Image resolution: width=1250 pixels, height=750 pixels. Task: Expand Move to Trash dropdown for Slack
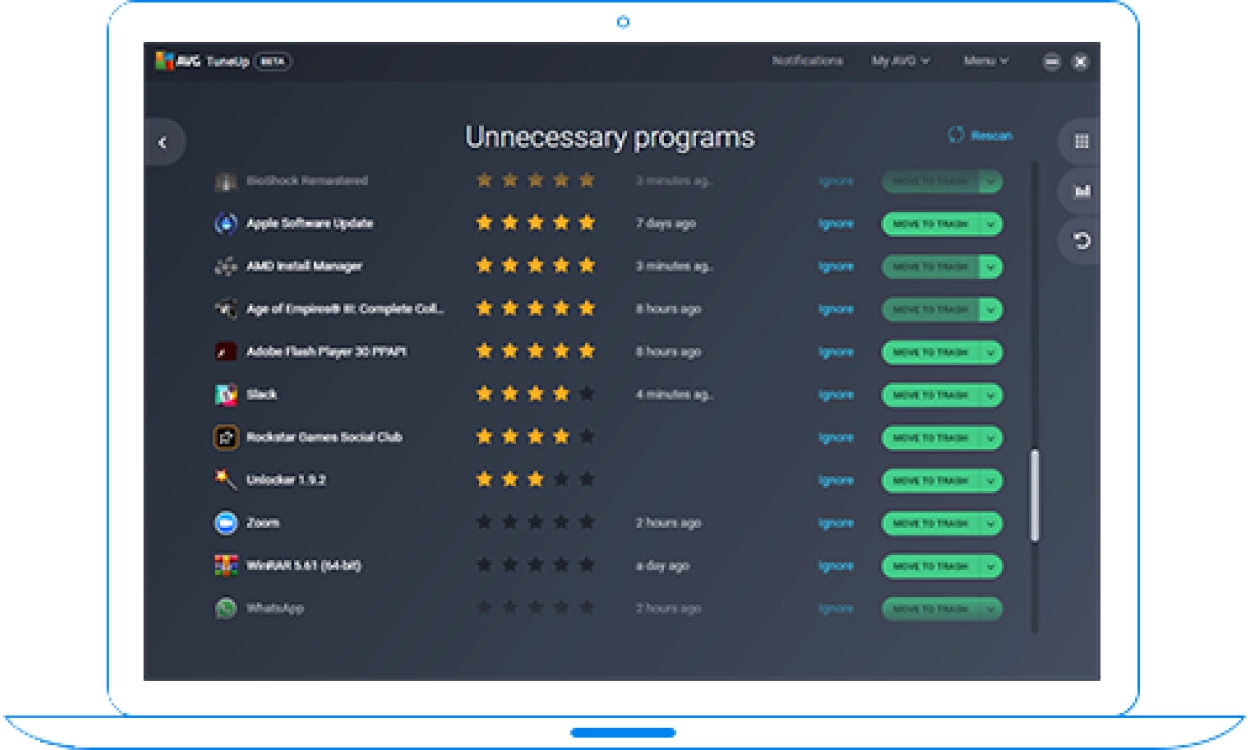pyautogui.click(x=990, y=395)
